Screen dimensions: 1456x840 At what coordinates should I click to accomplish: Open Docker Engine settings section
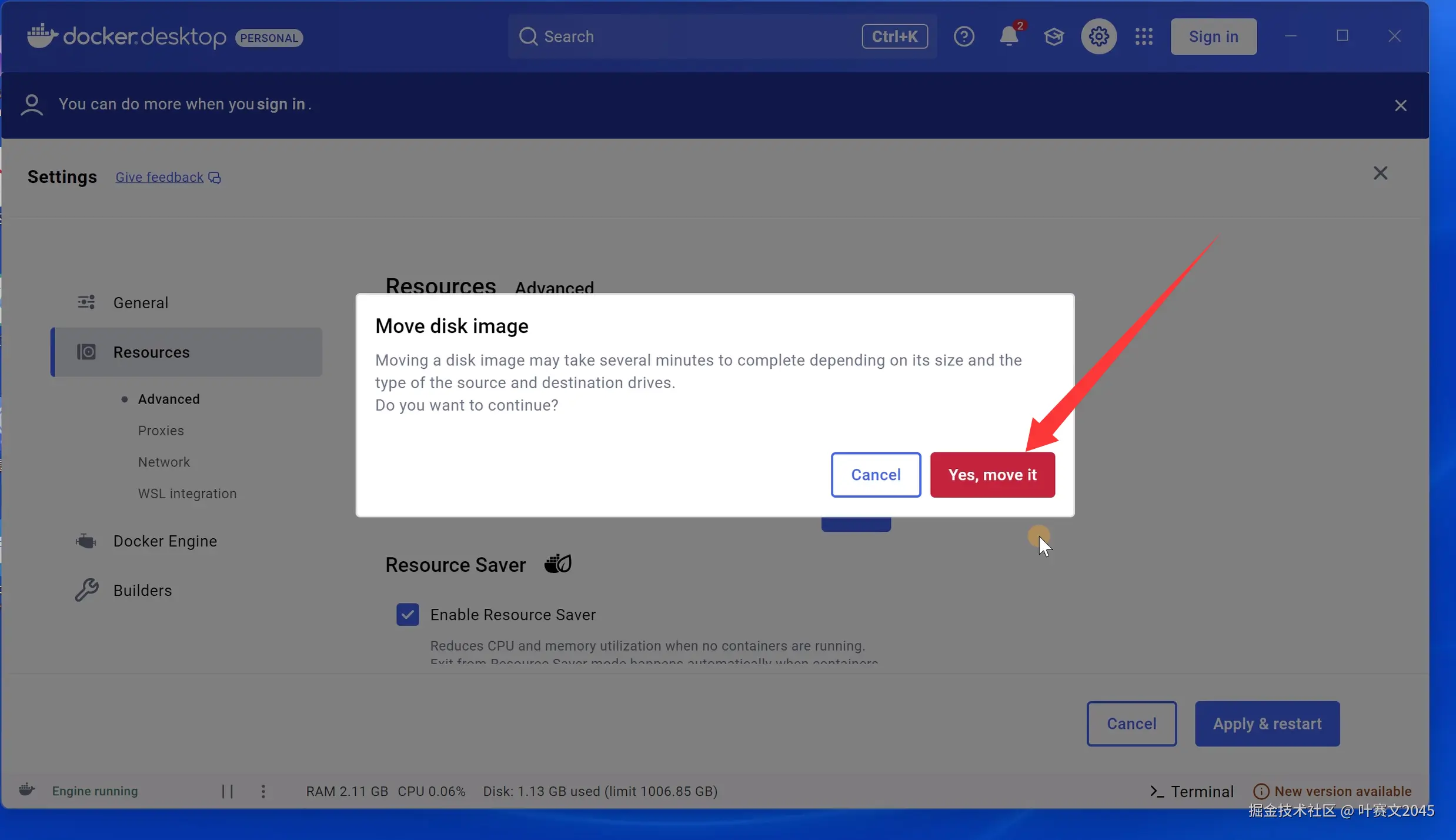(165, 541)
